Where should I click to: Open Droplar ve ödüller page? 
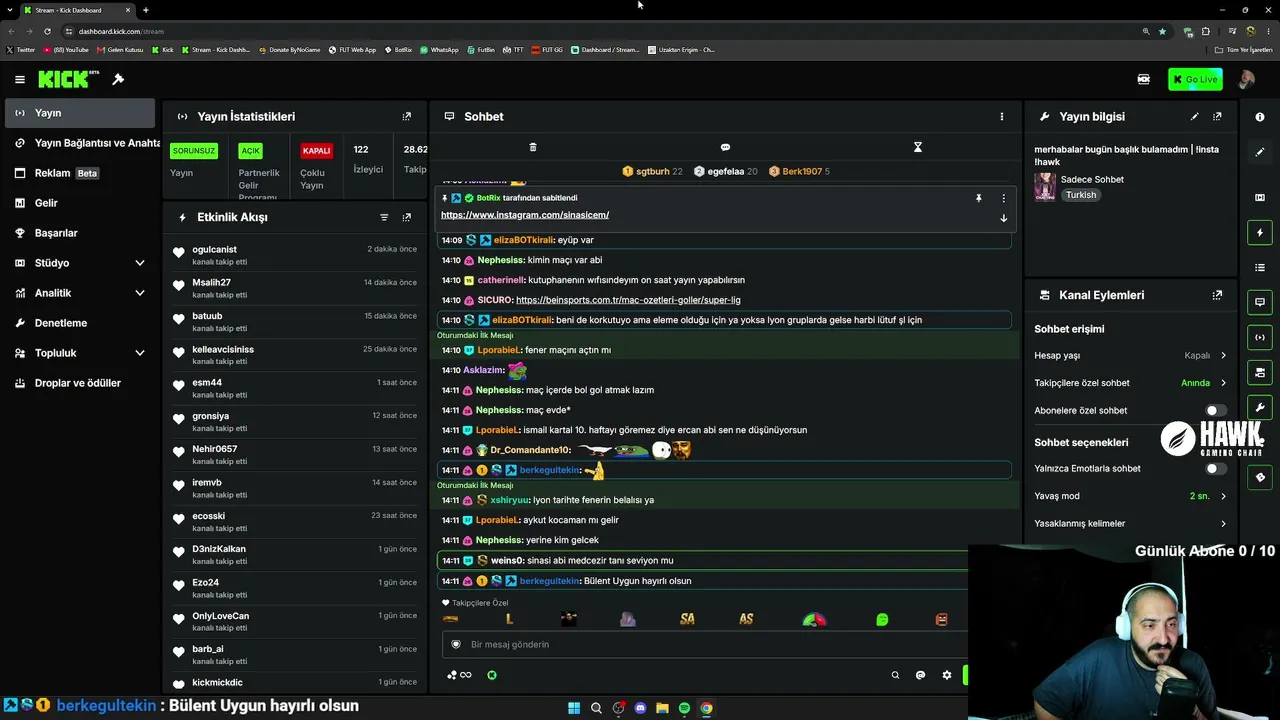click(79, 383)
